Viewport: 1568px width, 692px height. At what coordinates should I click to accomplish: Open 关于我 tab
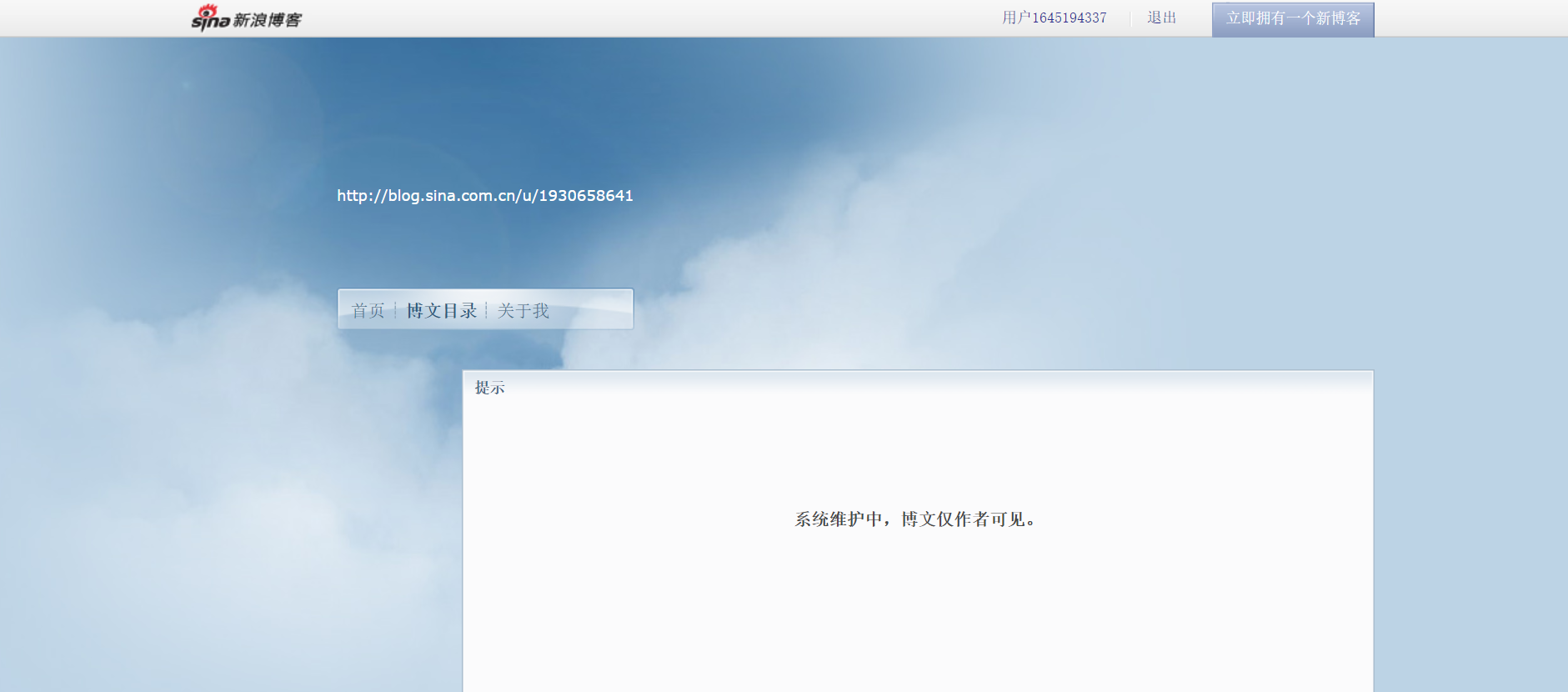pos(524,311)
